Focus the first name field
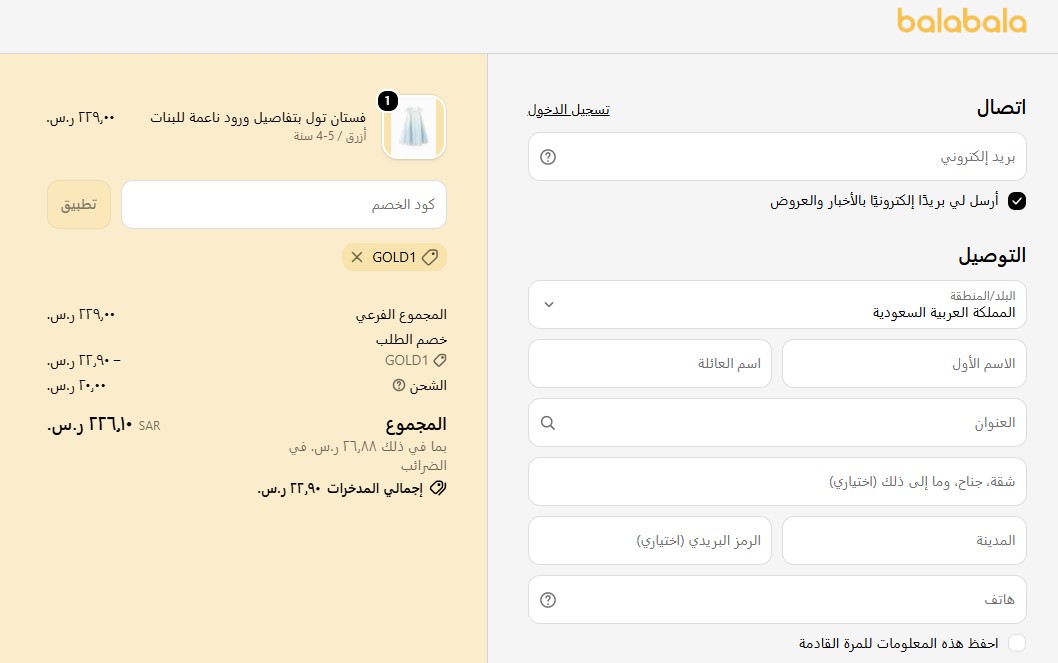Image resolution: width=1058 pixels, height=663 pixels. pyautogui.click(x=904, y=364)
